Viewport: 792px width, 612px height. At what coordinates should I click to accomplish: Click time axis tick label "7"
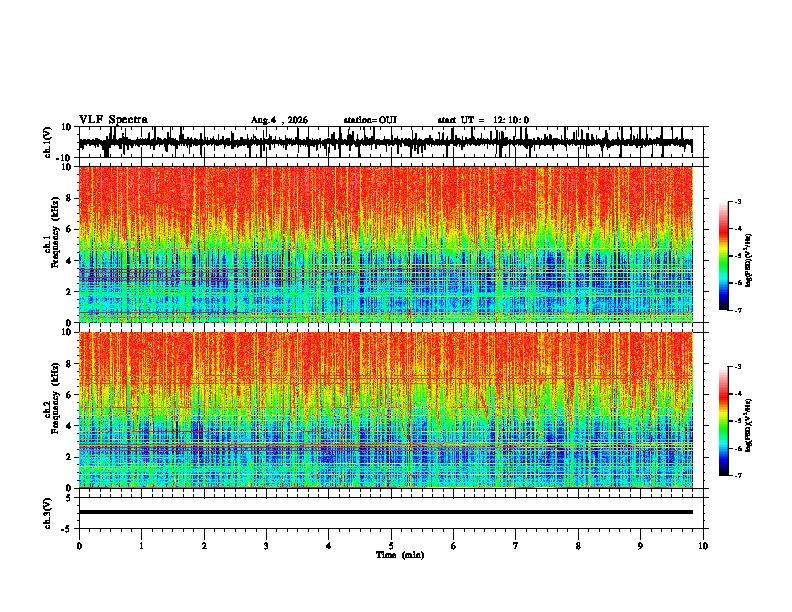pos(516,546)
